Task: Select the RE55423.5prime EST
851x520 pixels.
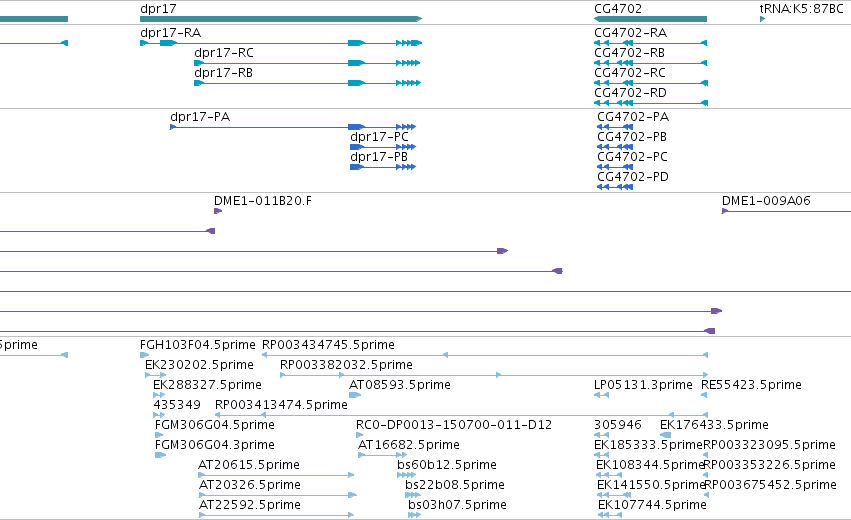Action: 705,395
